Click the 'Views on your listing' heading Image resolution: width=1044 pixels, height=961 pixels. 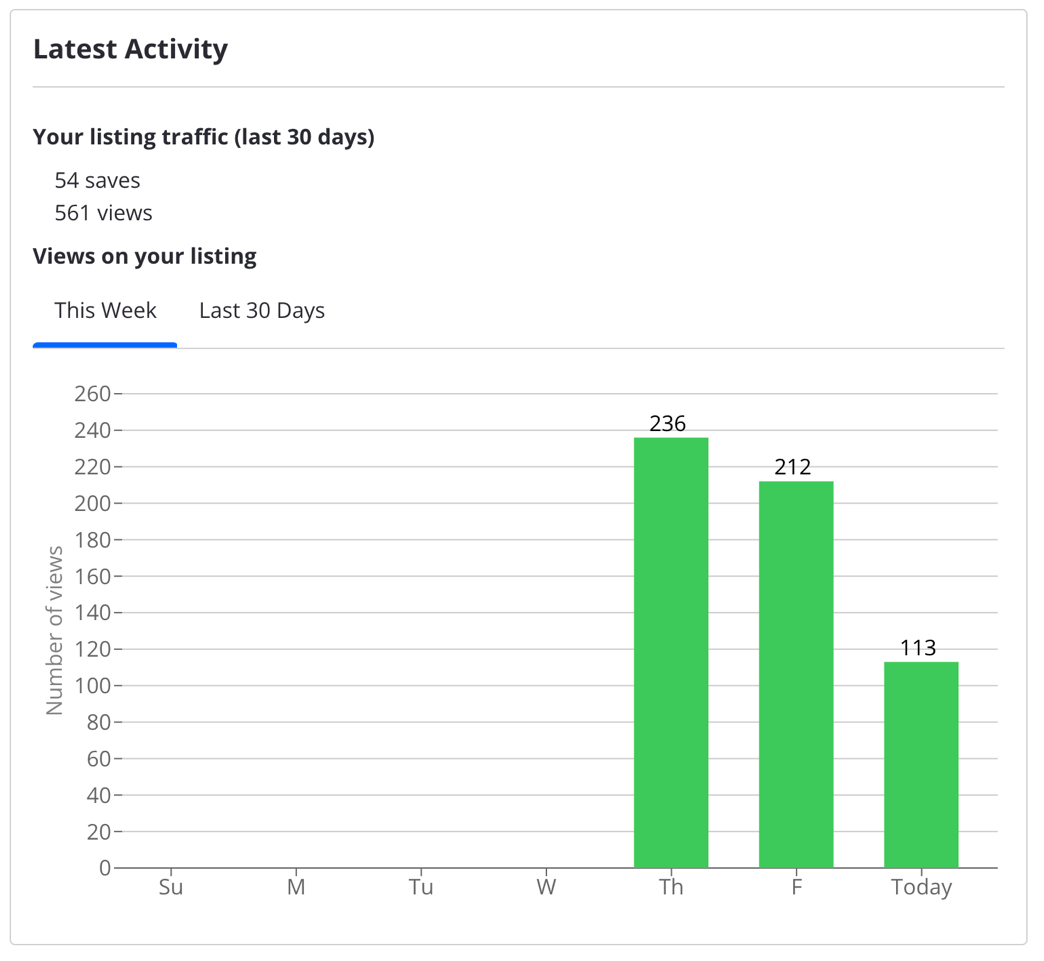click(x=144, y=256)
